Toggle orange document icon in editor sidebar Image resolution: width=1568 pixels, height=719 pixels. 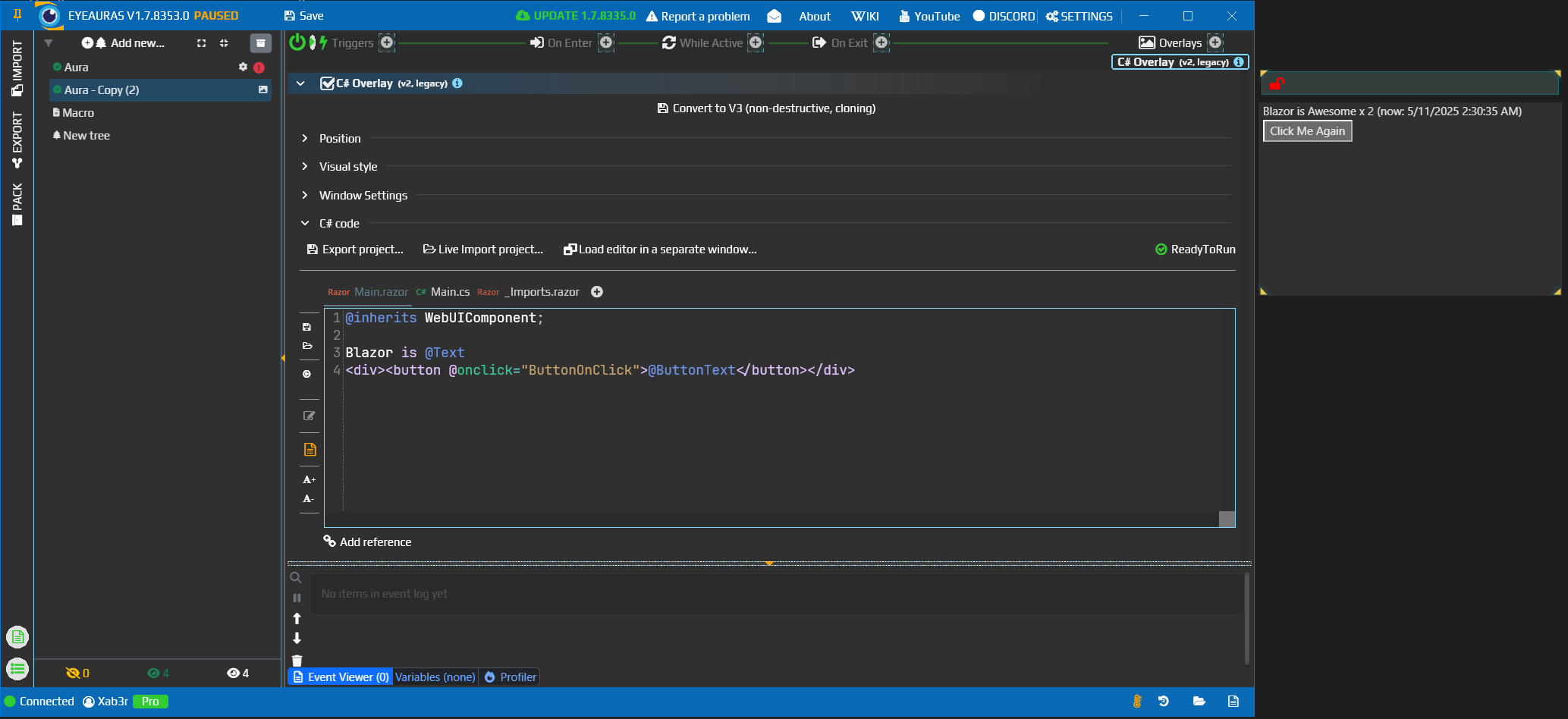tap(310, 450)
